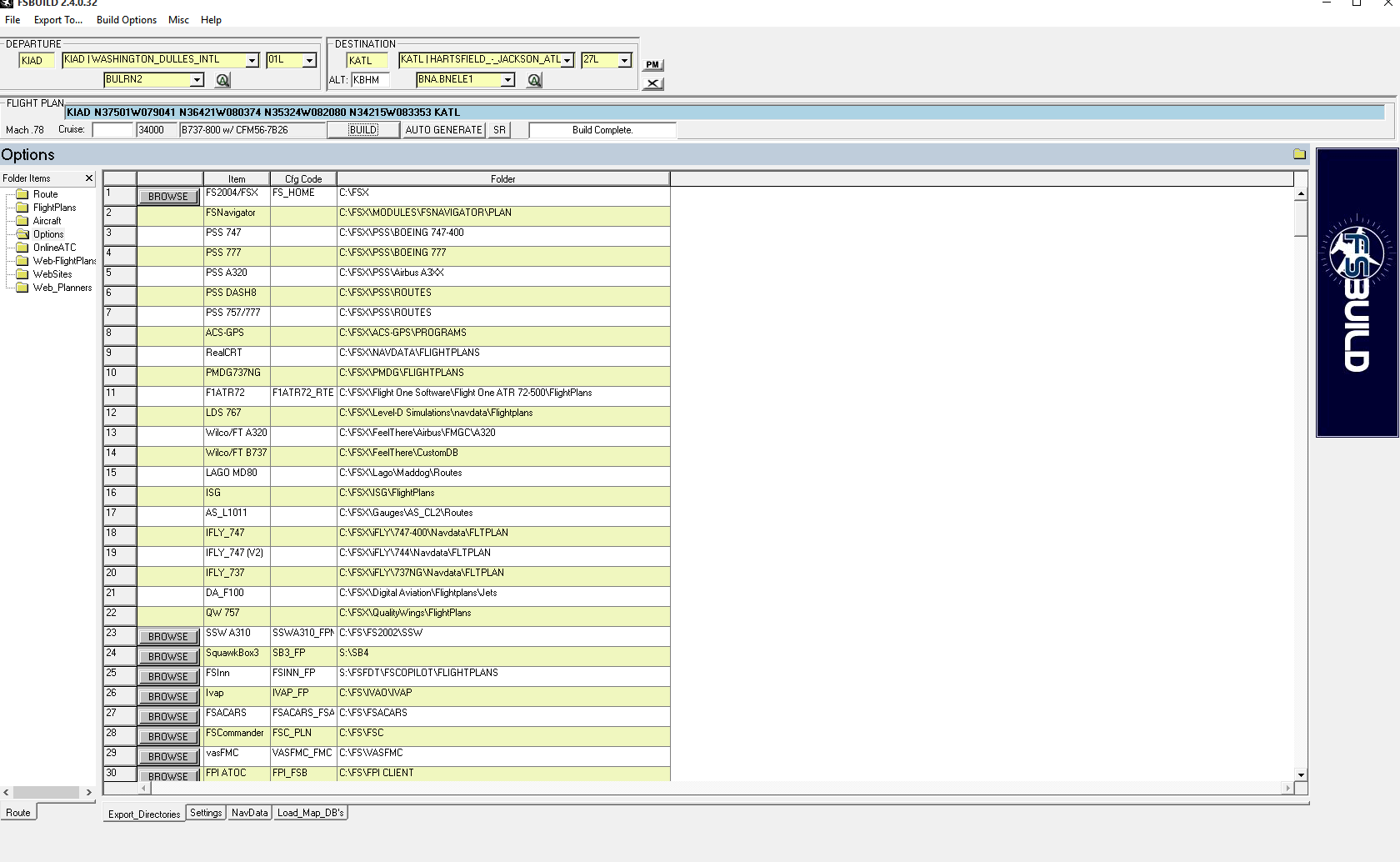Open the Export To... menu
Image resolution: width=1400 pixels, height=862 pixels.
point(58,20)
